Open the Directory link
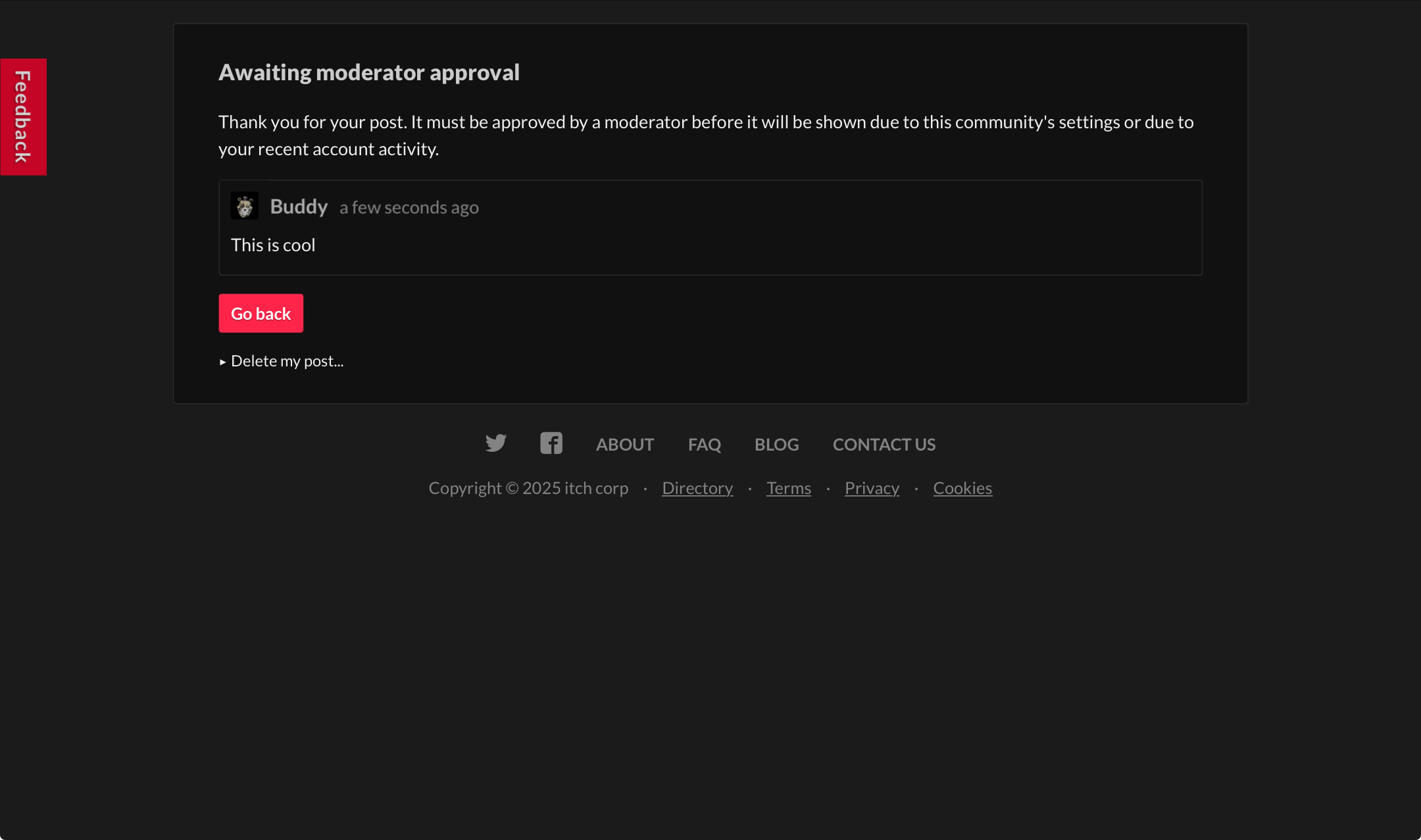 tap(697, 488)
